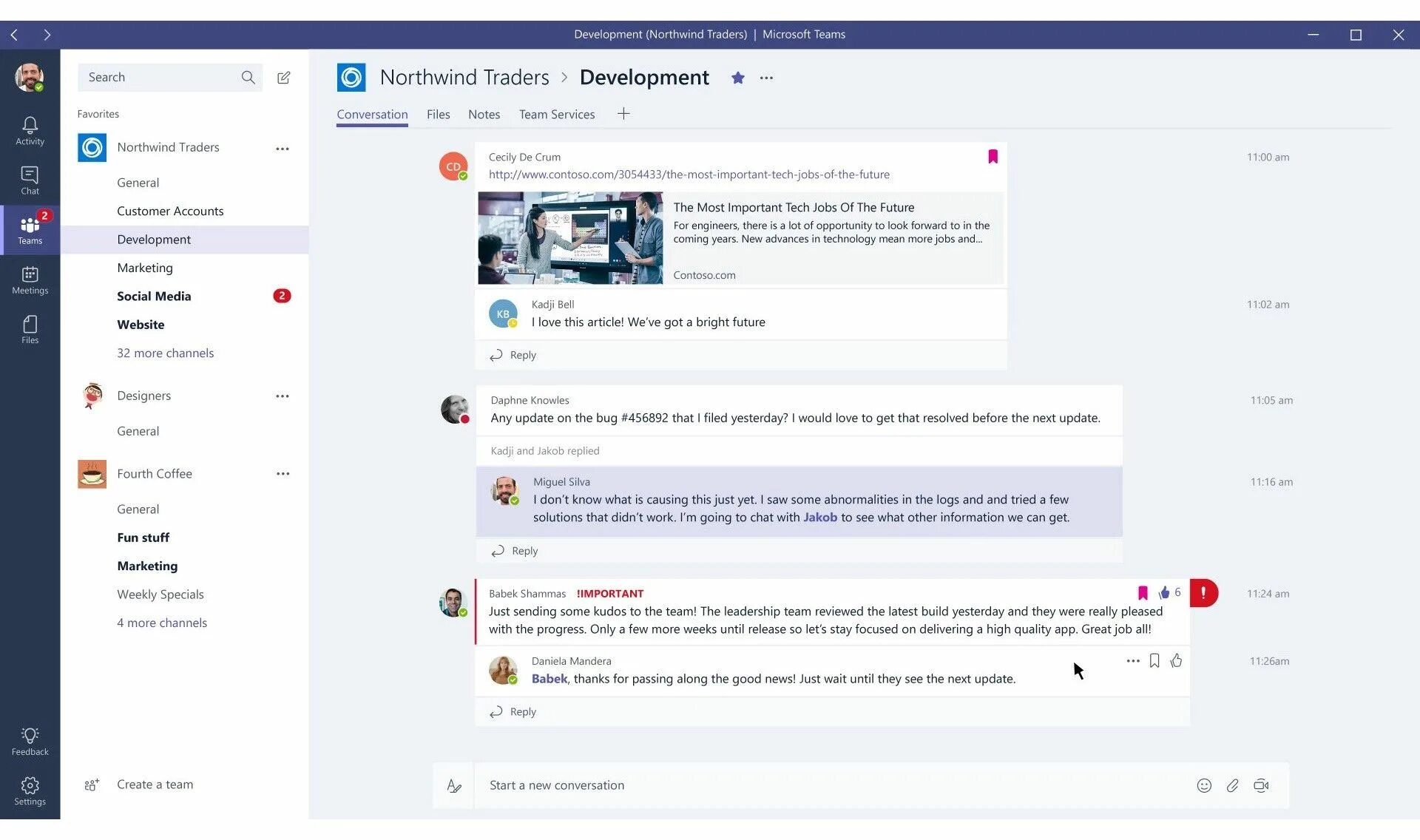Click Northwind Traders in the header breadcrumb
The height and width of the screenshot is (840, 1420).
(464, 77)
